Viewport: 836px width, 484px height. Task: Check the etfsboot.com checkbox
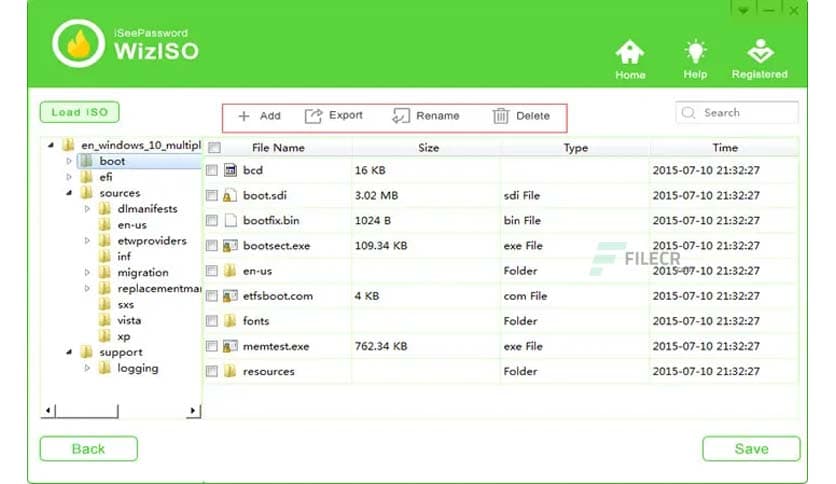pos(212,296)
